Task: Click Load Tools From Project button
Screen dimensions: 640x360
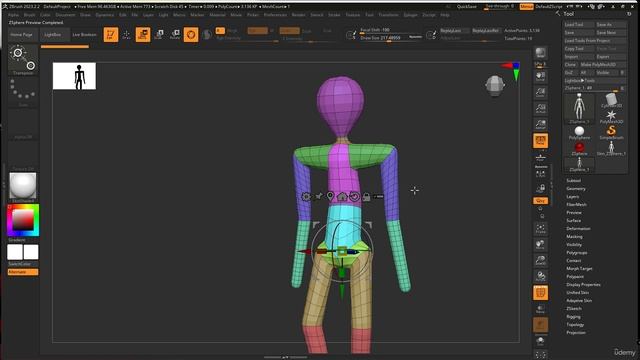Action: (x=596, y=40)
